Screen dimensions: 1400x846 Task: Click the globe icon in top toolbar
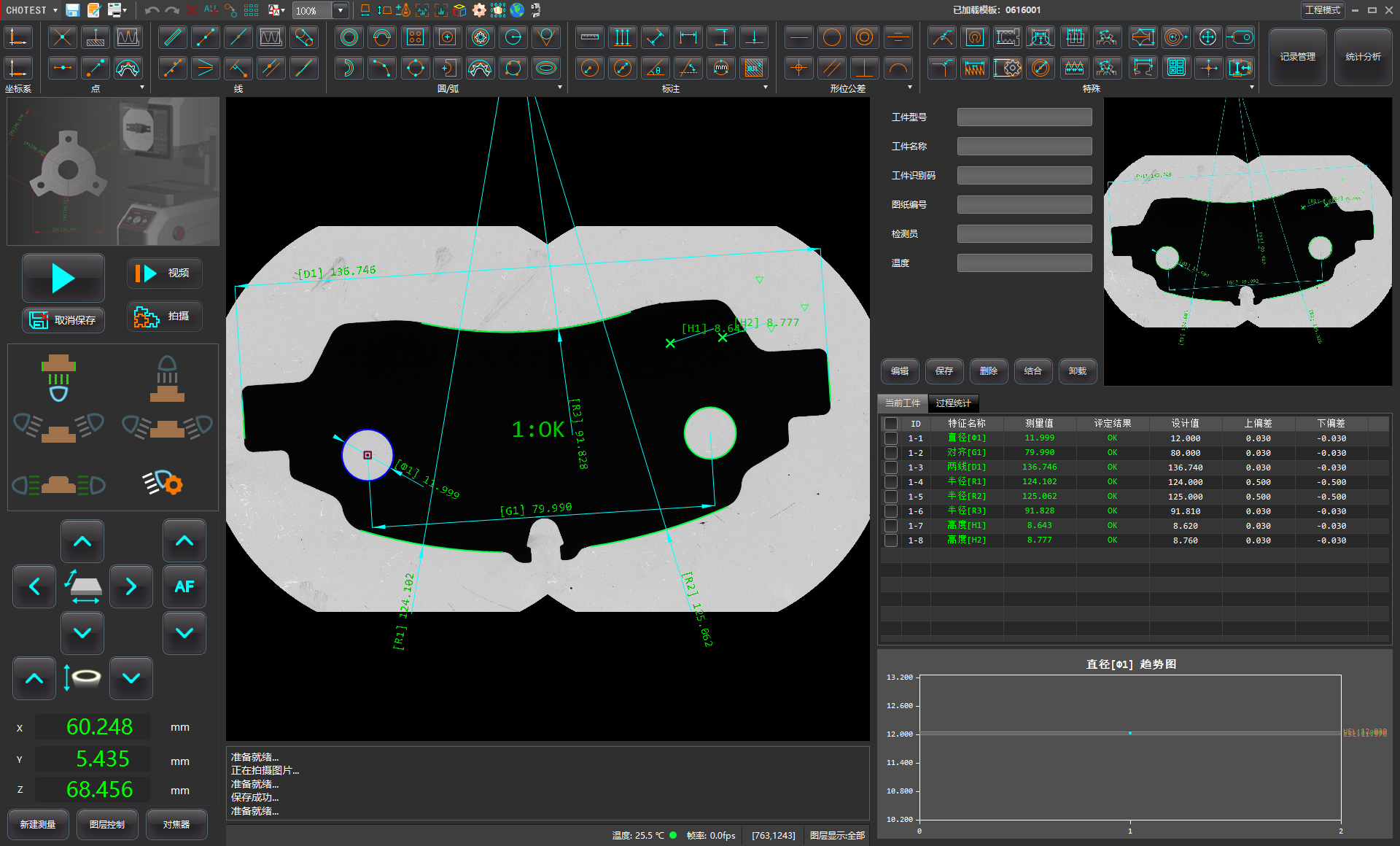click(x=517, y=10)
